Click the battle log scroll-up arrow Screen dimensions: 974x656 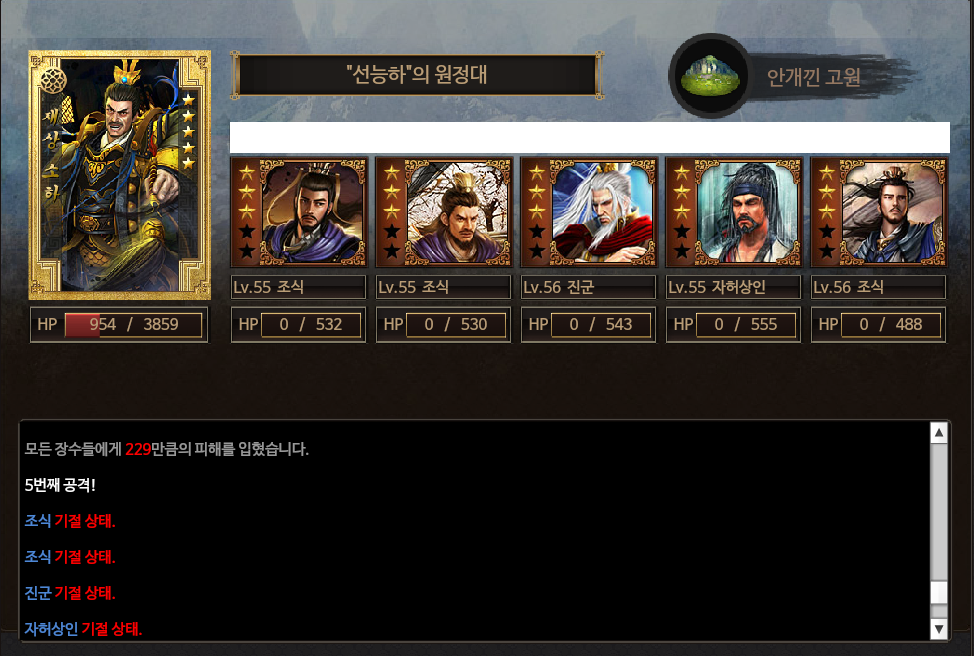(939, 432)
